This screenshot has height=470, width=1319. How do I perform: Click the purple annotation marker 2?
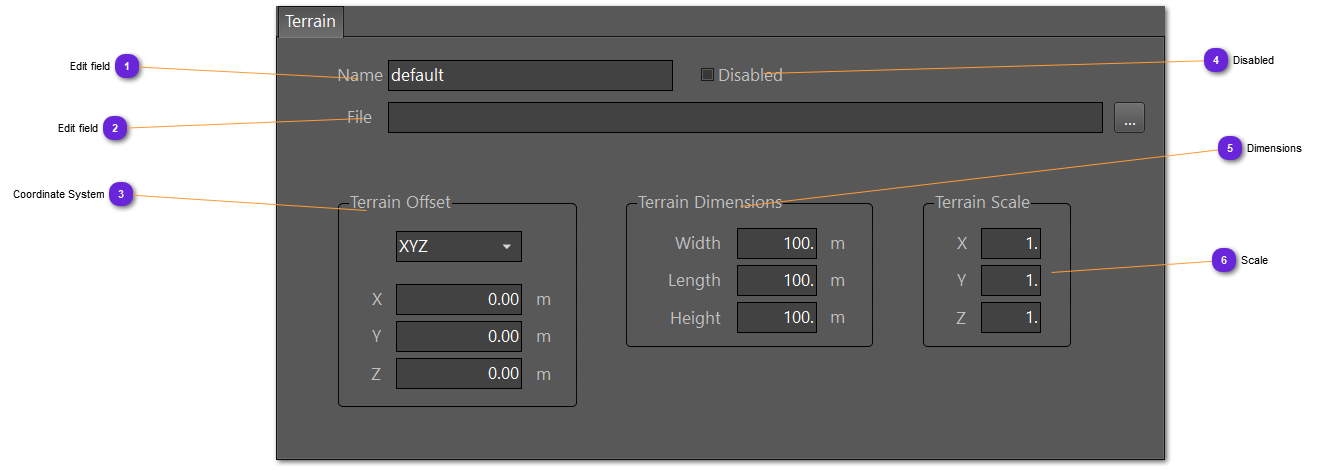point(115,128)
